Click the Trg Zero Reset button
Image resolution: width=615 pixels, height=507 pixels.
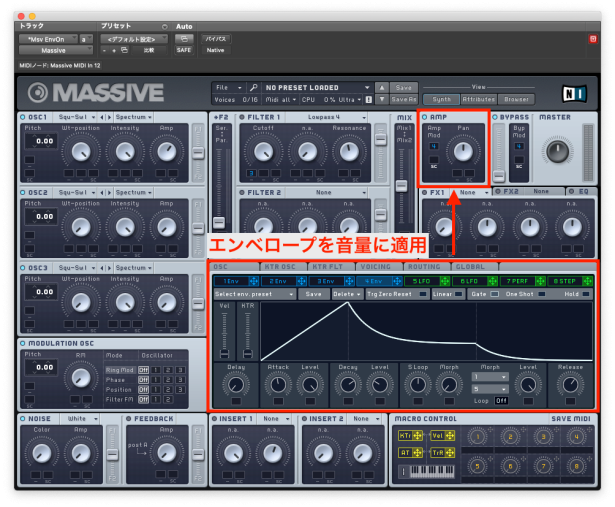390,294
